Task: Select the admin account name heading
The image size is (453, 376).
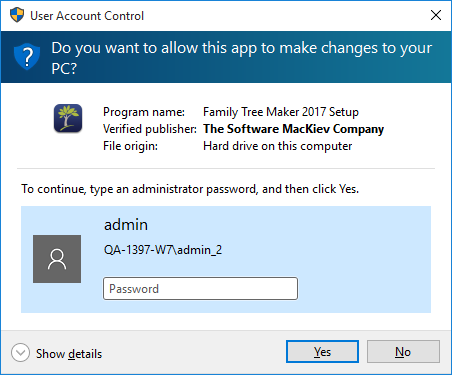Action: coord(126,225)
